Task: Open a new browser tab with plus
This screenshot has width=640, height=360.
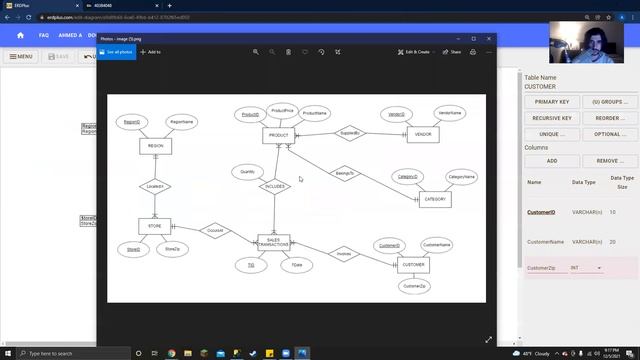Action: (x=169, y=6)
